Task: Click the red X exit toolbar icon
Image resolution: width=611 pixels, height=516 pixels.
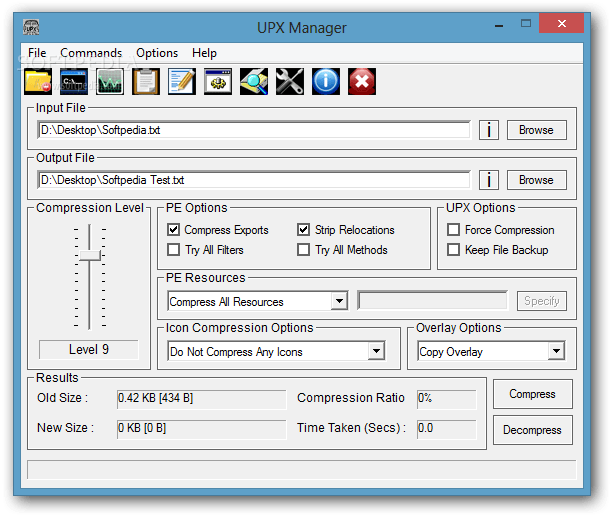Action: point(362,81)
